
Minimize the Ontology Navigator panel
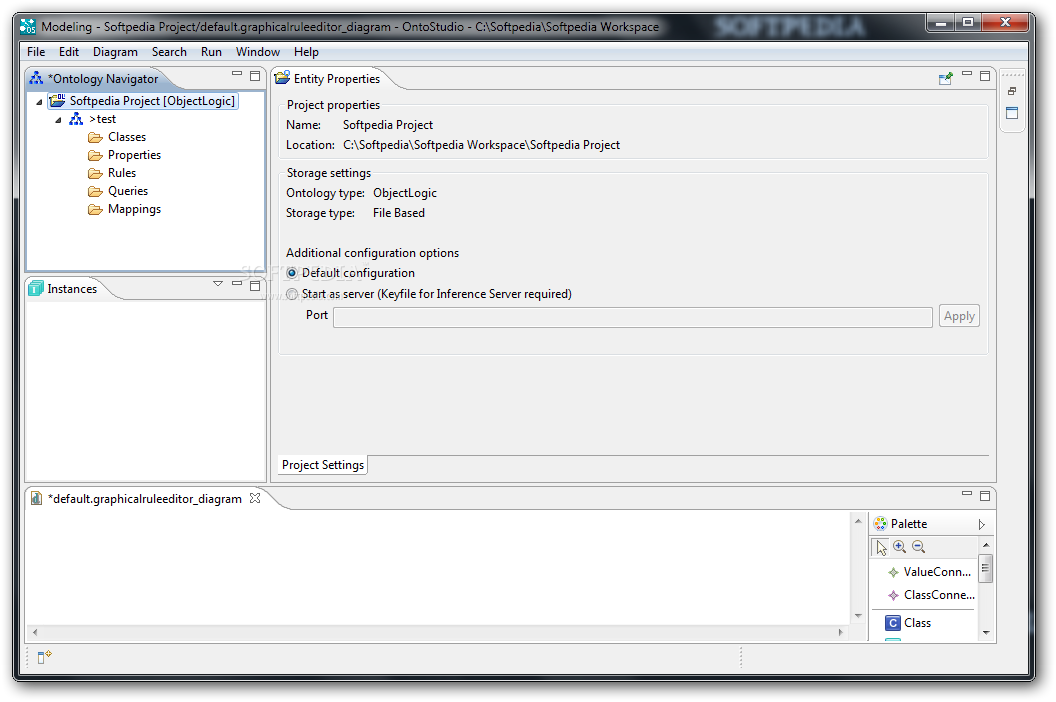[236, 73]
